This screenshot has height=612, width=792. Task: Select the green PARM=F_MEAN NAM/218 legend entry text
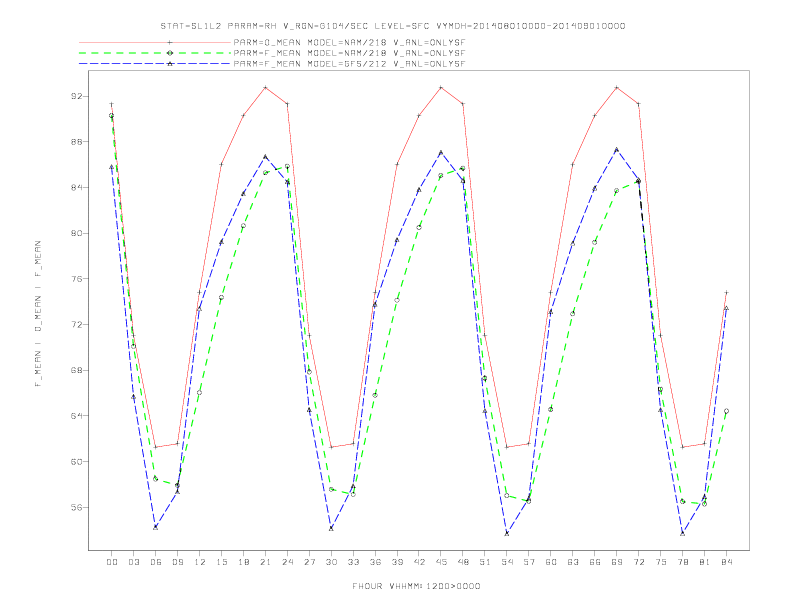pyautogui.click(x=349, y=53)
